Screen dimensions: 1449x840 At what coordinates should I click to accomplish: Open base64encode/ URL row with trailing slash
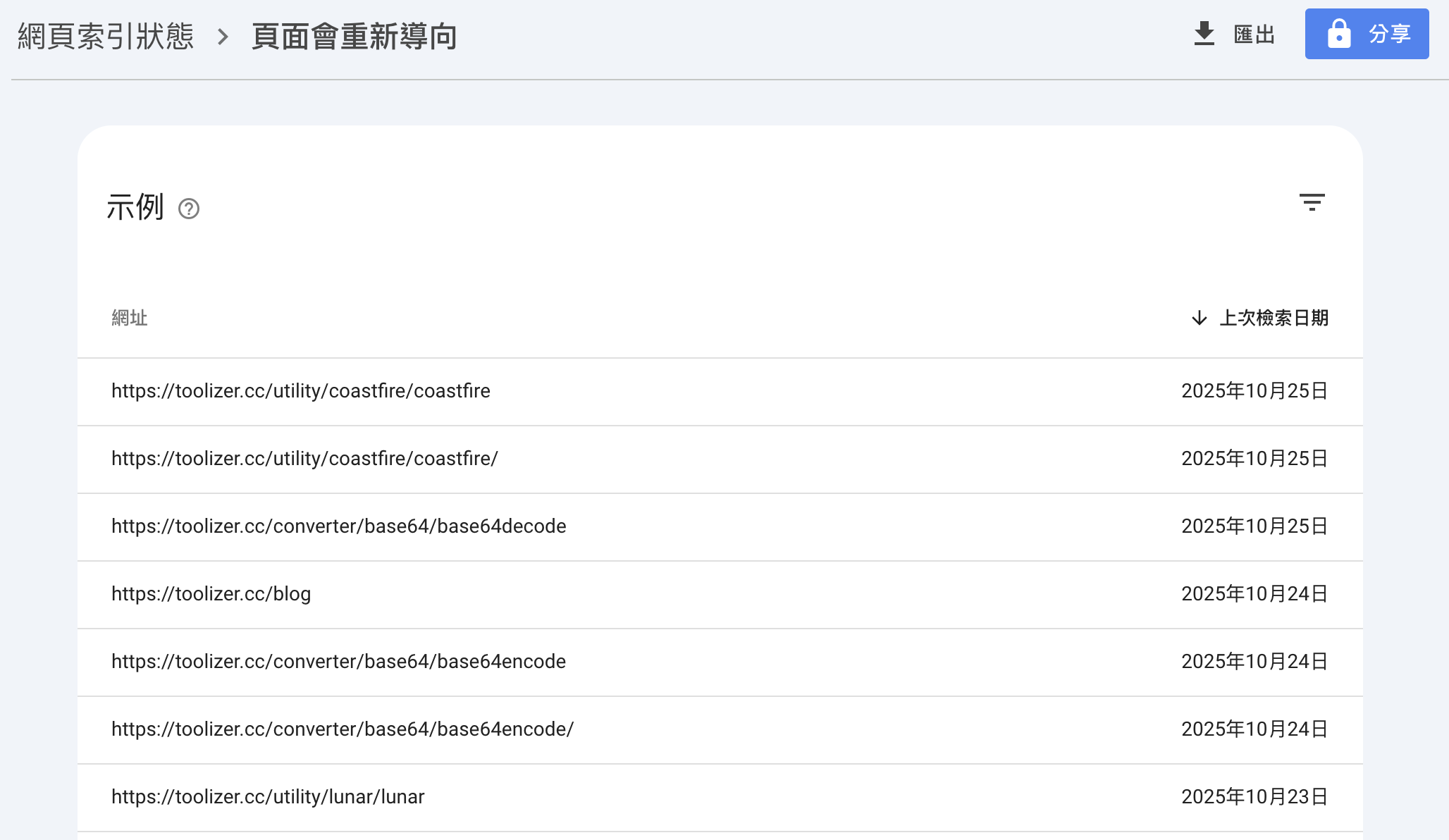(x=343, y=729)
